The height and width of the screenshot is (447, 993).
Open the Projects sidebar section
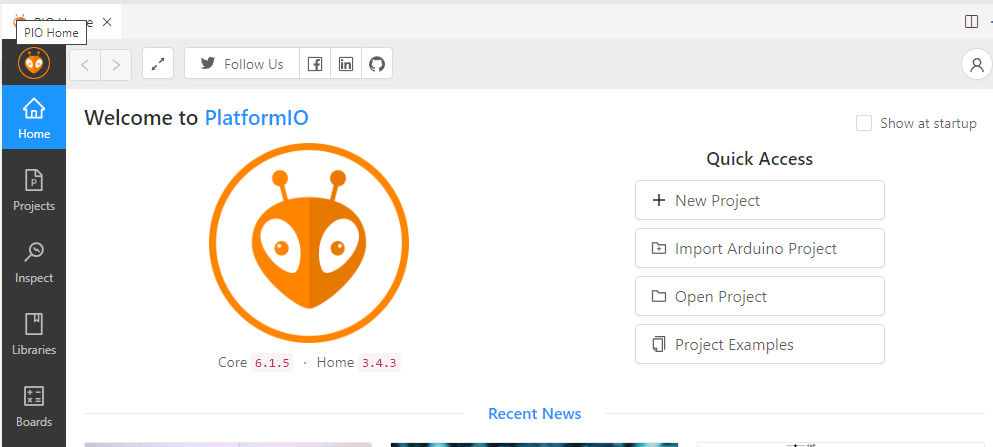tap(34, 189)
